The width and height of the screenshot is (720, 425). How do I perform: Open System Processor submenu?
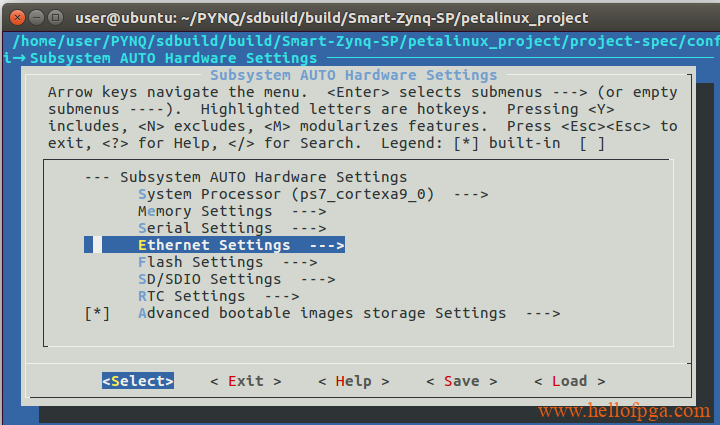(313, 195)
